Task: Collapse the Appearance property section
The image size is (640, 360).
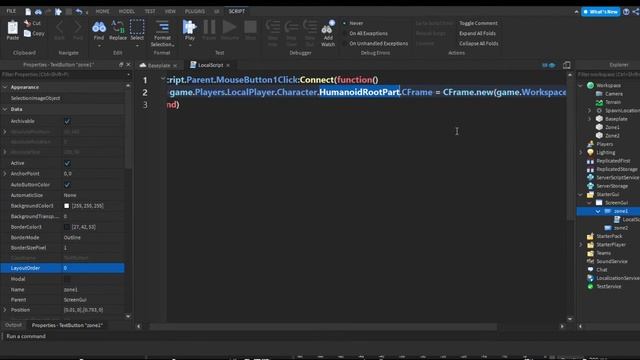Action: coord(5,87)
